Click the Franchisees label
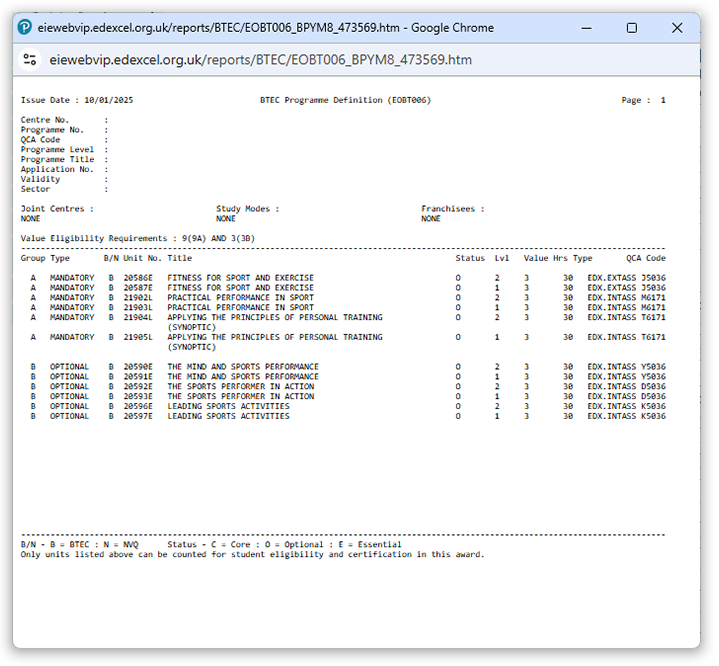719x666 pixels. point(452,209)
